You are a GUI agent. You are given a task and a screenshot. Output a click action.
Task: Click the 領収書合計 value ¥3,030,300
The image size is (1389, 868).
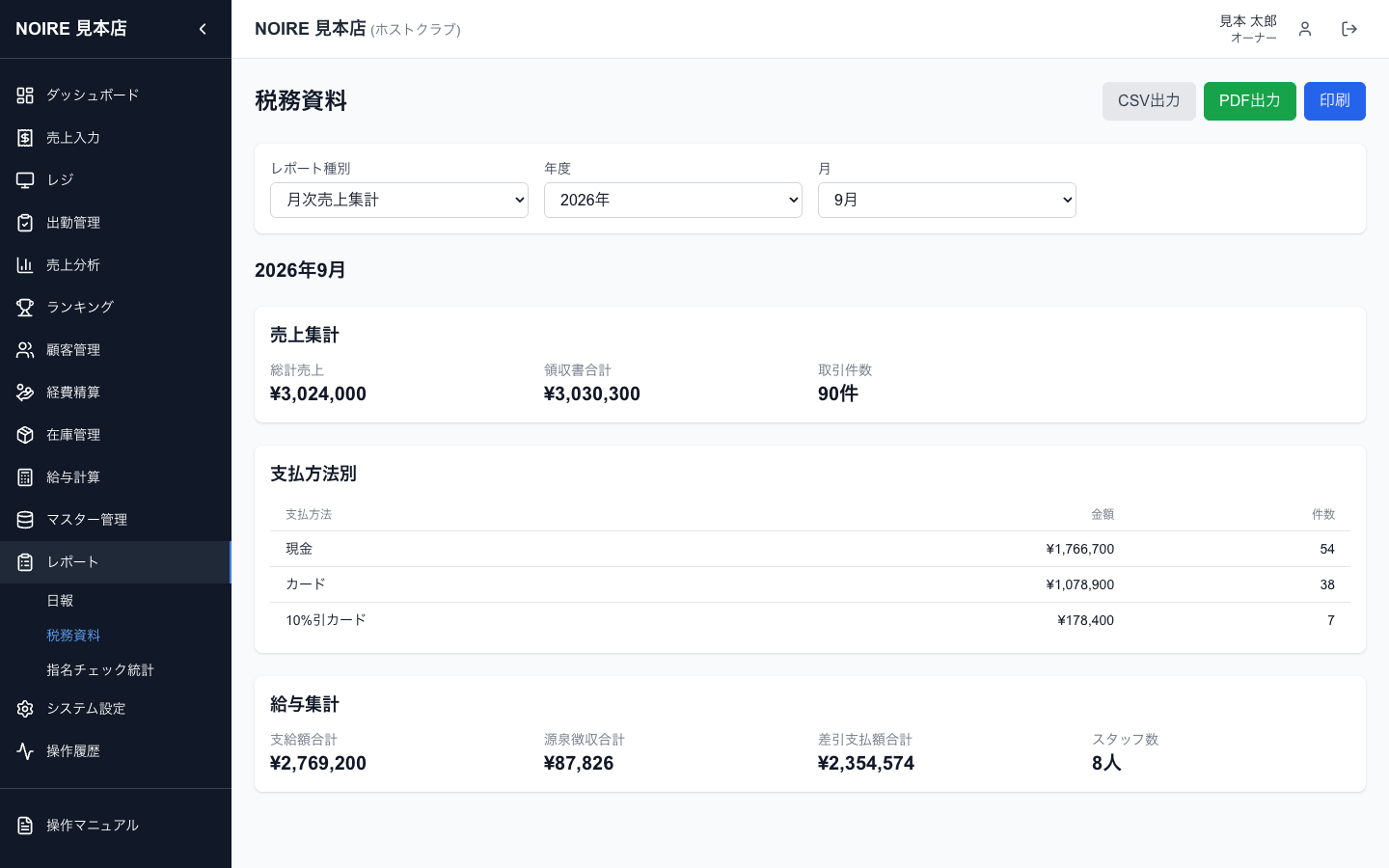[x=592, y=393]
